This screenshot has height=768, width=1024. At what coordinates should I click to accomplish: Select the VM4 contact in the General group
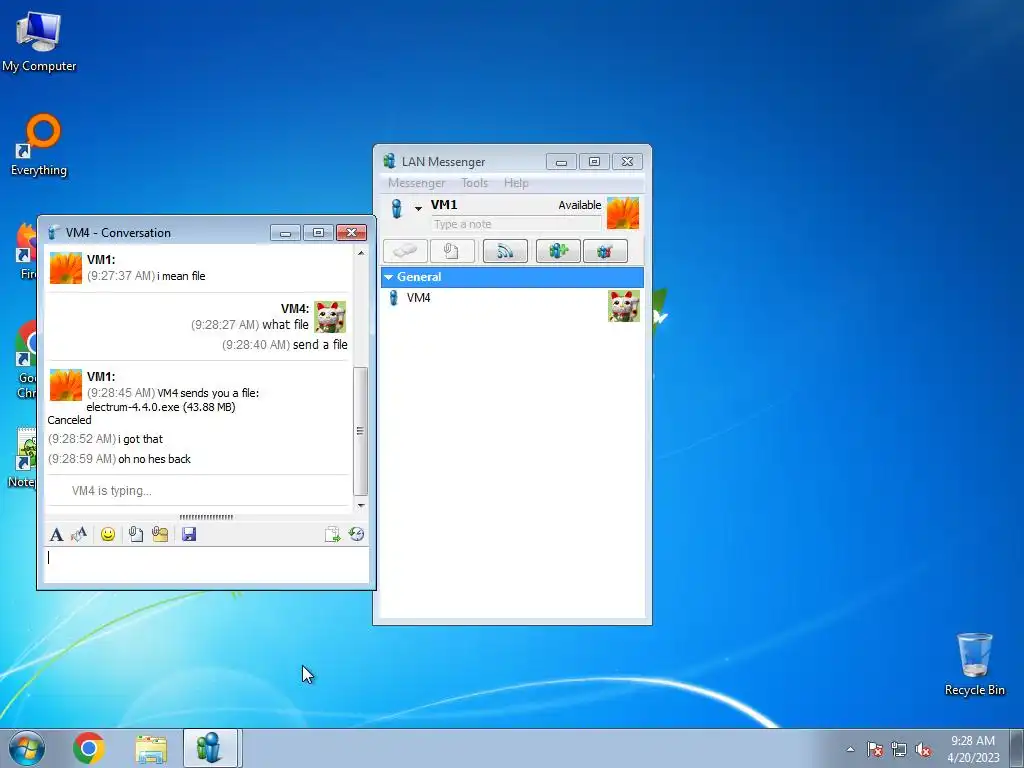(x=512, y=305)
